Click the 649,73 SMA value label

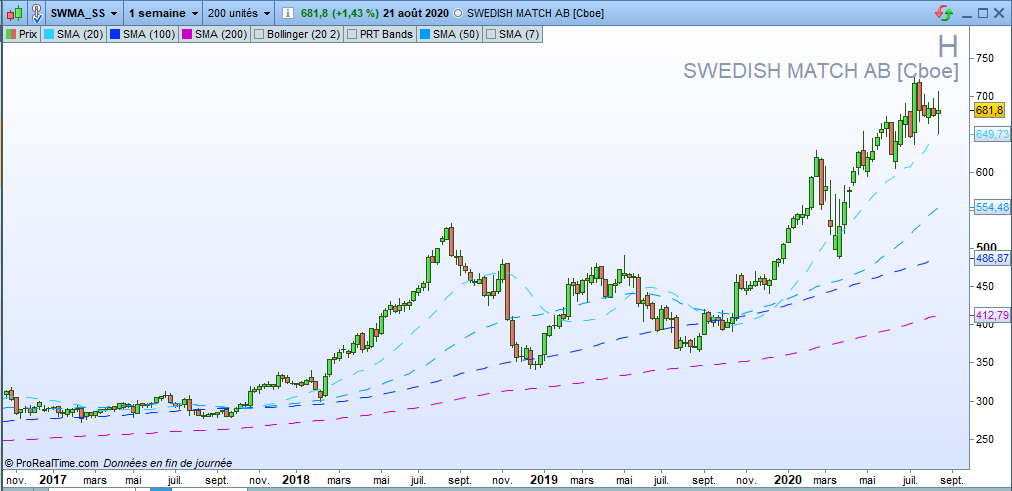[x=991, y=134]
